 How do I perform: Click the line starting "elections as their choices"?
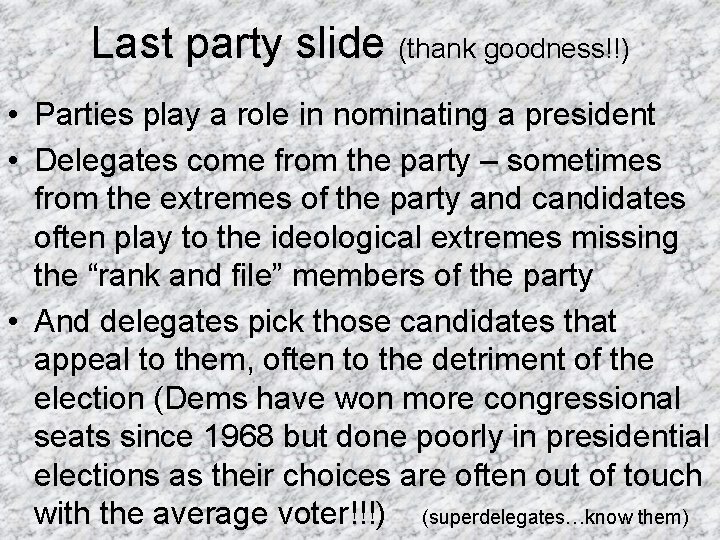[x=368, y=475]
